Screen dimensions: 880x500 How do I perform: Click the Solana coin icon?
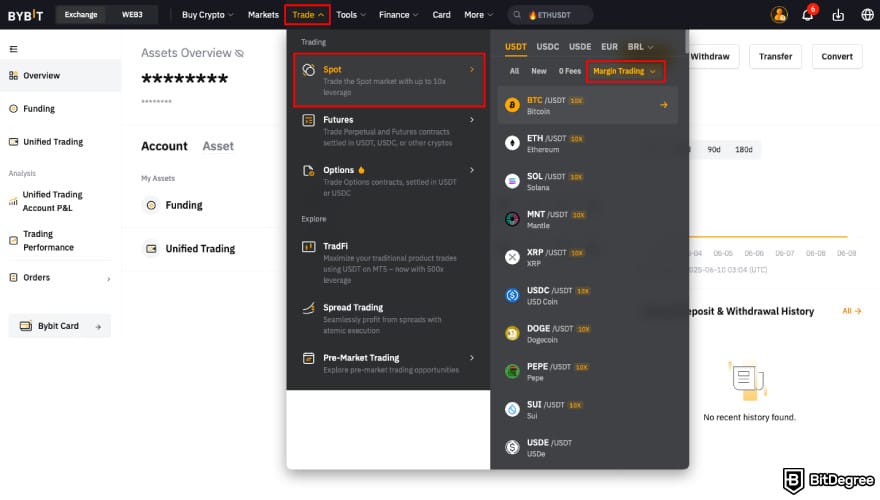[x=512, y=181]
